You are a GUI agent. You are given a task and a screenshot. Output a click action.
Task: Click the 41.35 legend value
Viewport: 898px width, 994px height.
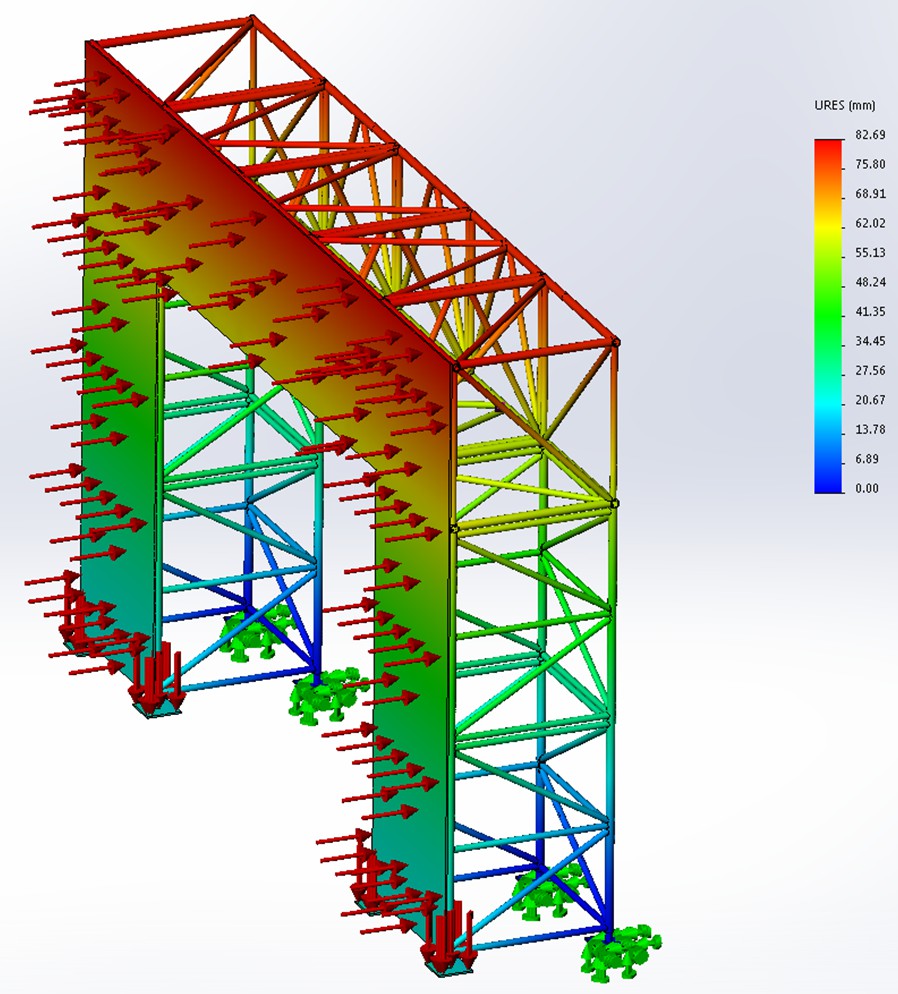point(869,311)
